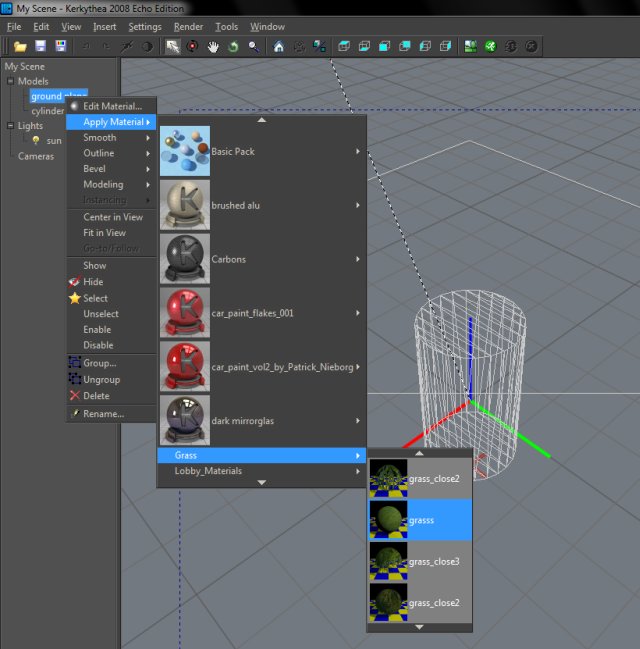640x649 pixels.
Task: Click the fourth cube view icon
Action: (405, 46)
